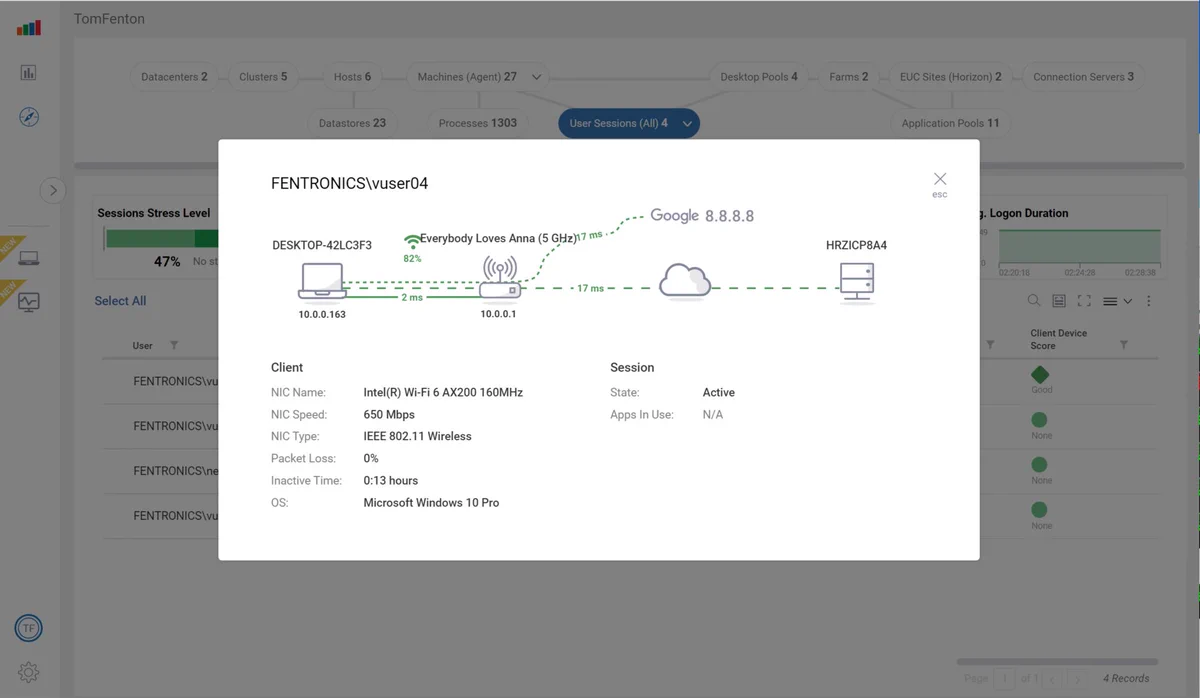Viewport: 1200px width, 698px height.
Task: Select the Processes 1303 node
Action: point(478,123)
